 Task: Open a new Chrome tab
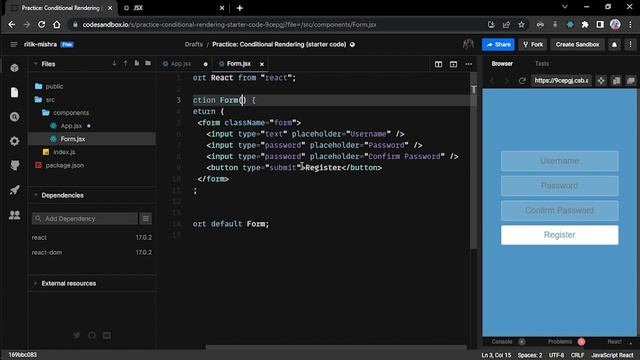tap(240, 8)
